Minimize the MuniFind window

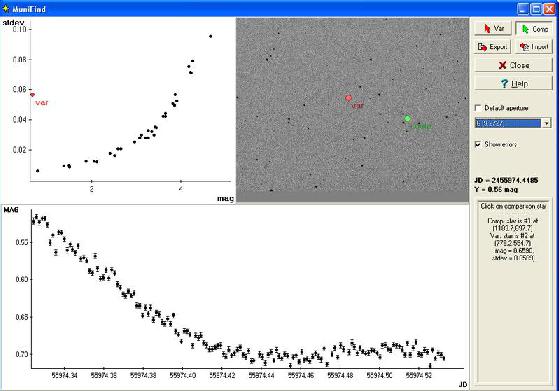(523, 9)
